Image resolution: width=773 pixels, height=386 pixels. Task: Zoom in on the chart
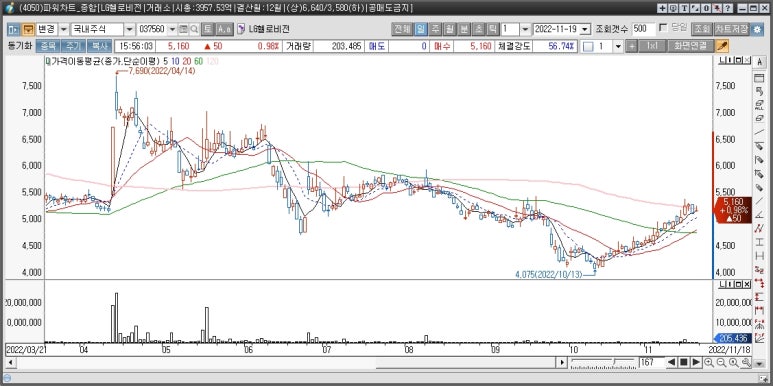click(709, 363)
